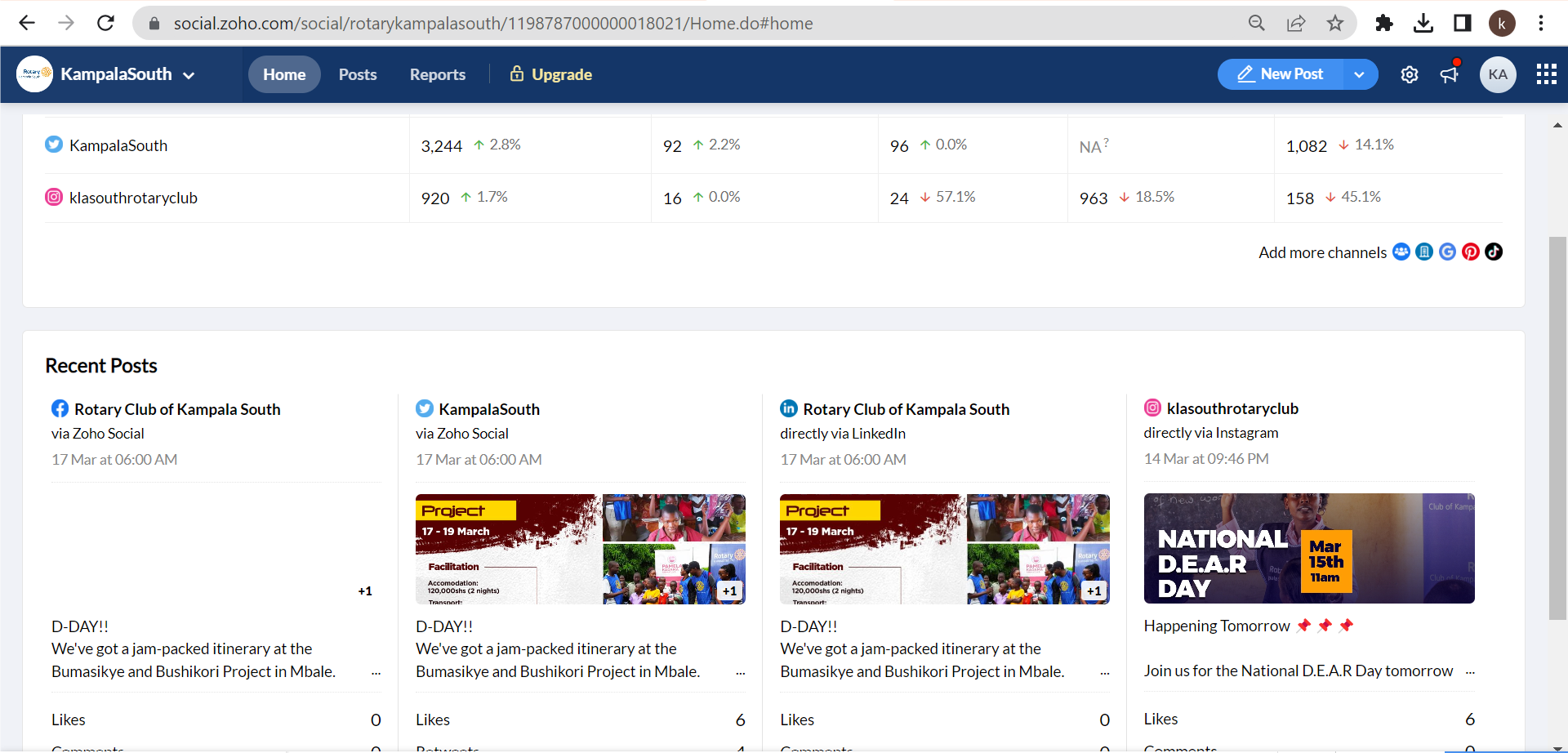Image resolution: width=1568 pixels, height=753 pixels.
Task: Add a Pinterest channel icon
Action: click(x=1471, y=252)
